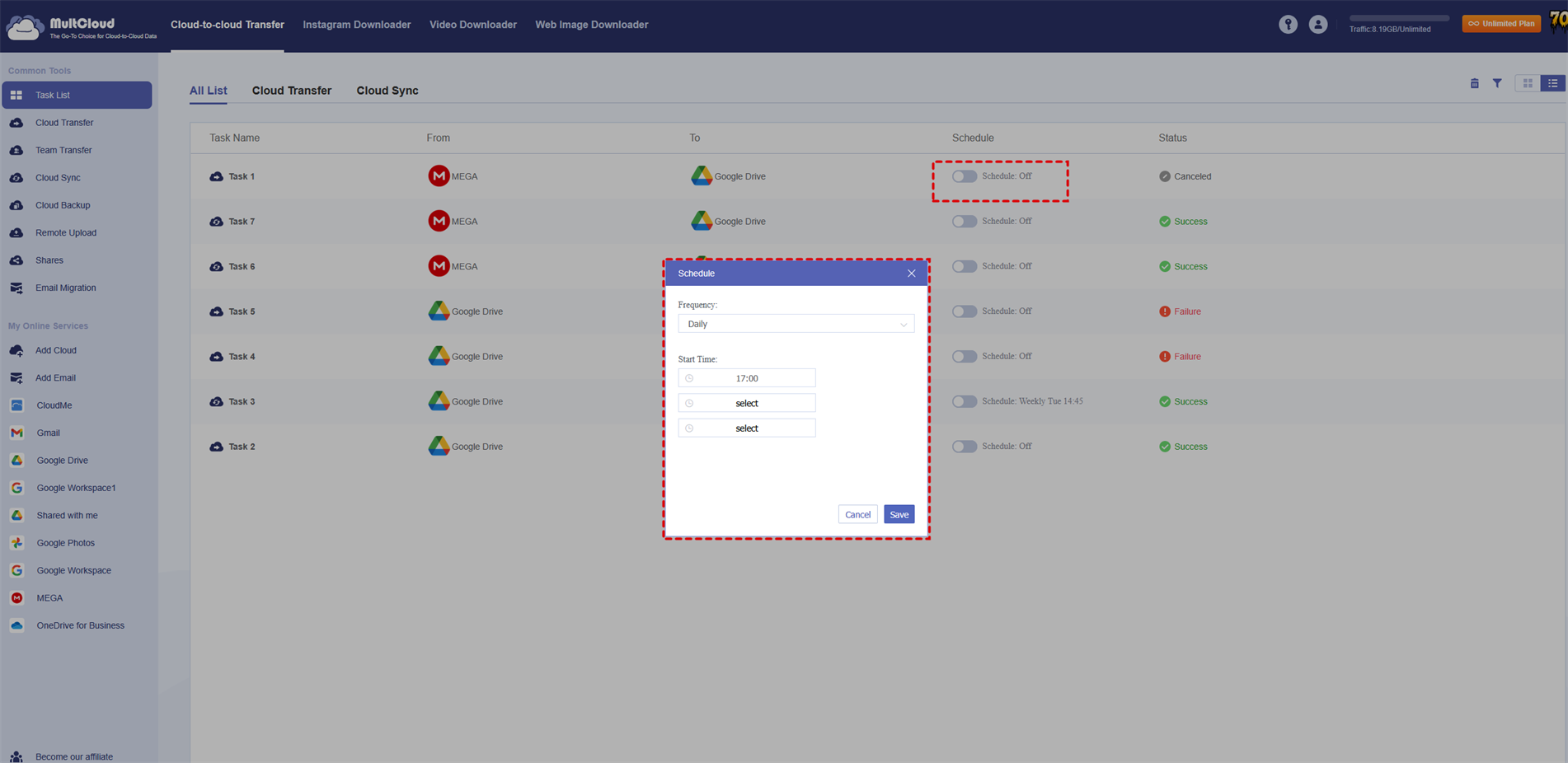Toggle the schedule switch for Task 2
The width and height of the screenshot is (1568, 763).
click(965, 447)
